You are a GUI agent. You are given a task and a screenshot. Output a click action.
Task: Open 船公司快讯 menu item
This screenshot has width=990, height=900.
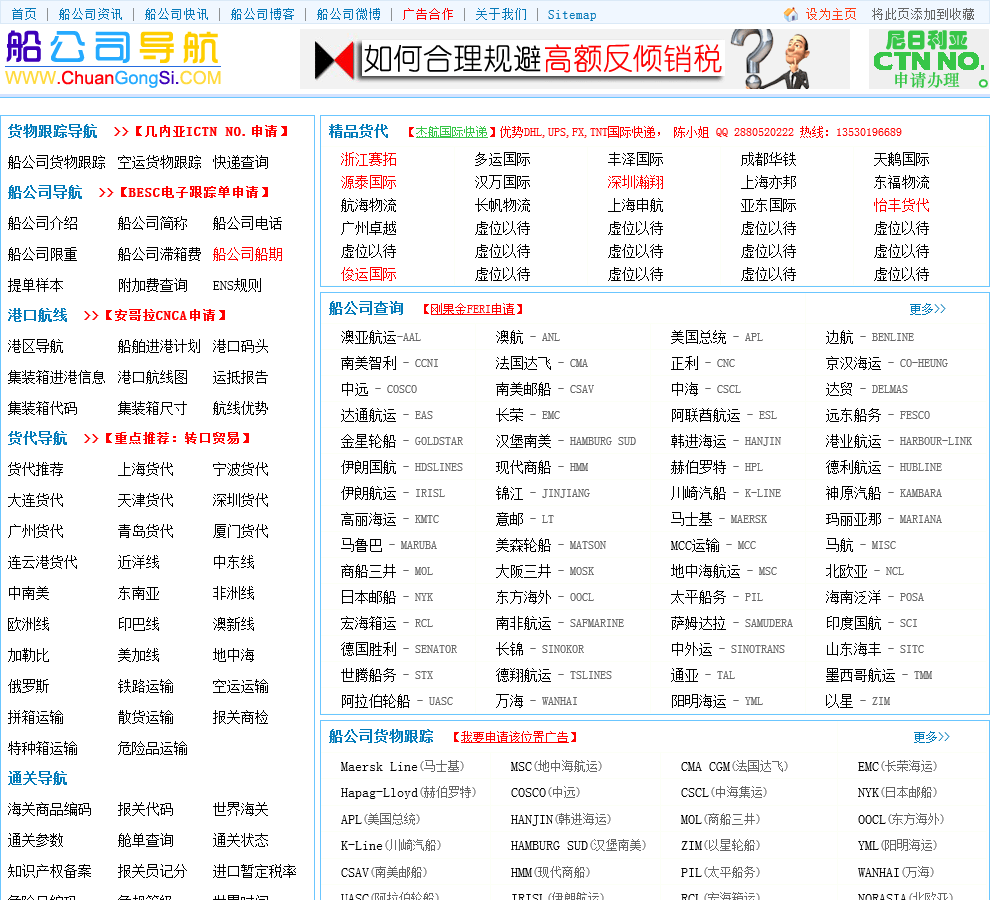click(176, 14)
